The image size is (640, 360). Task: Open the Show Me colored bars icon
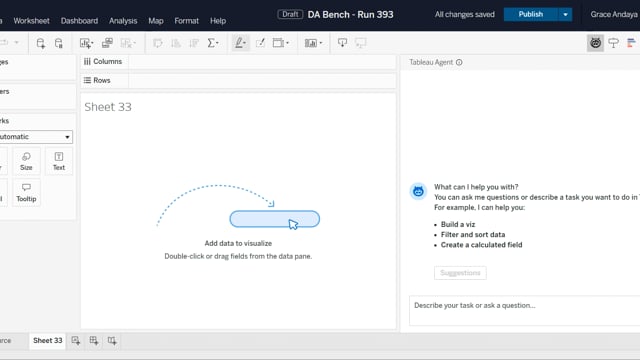click(631, 43)
